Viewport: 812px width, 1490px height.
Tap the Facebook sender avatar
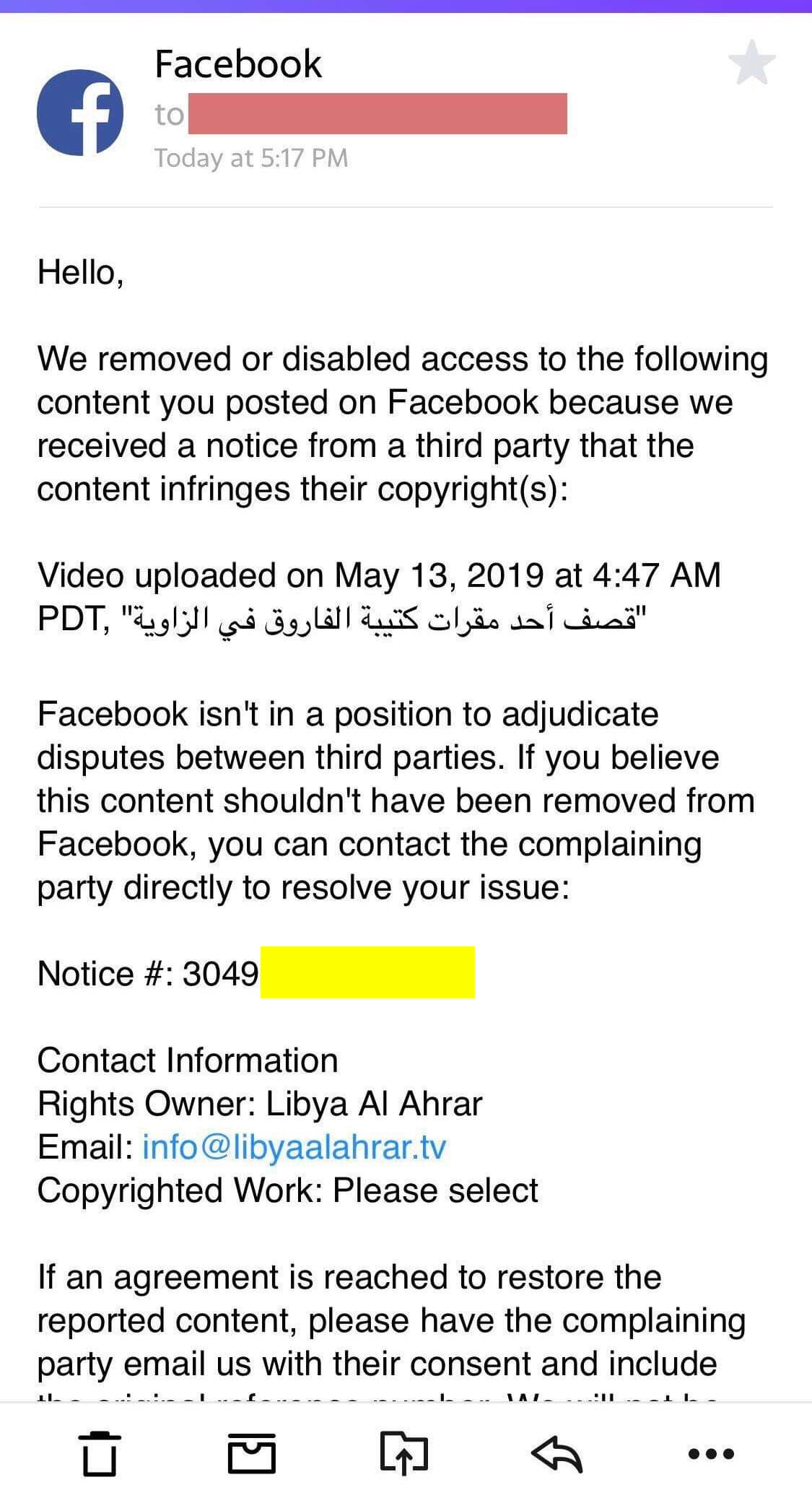[x=79, y=113]
